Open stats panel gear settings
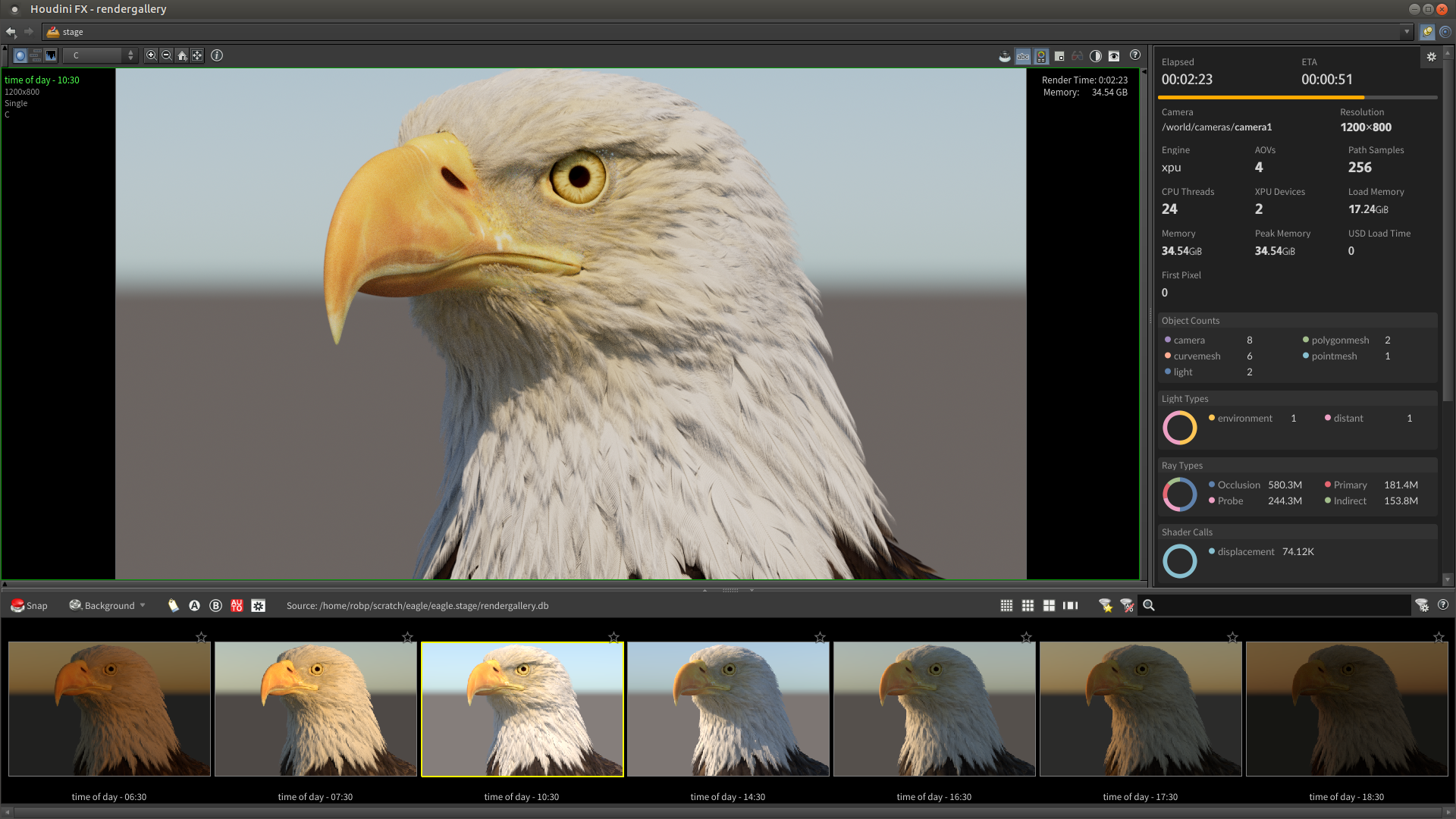Viewport: 1456px width, 819px height. (1431, 57)
